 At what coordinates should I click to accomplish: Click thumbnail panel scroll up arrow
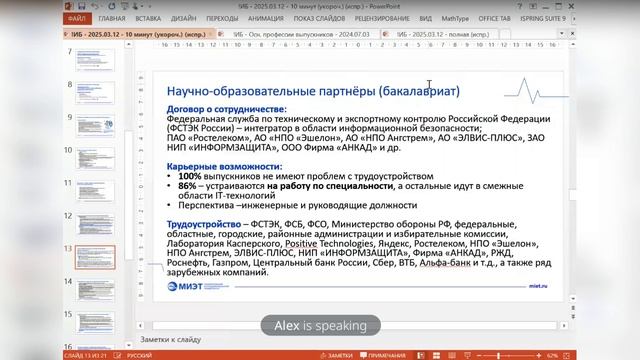129,44
